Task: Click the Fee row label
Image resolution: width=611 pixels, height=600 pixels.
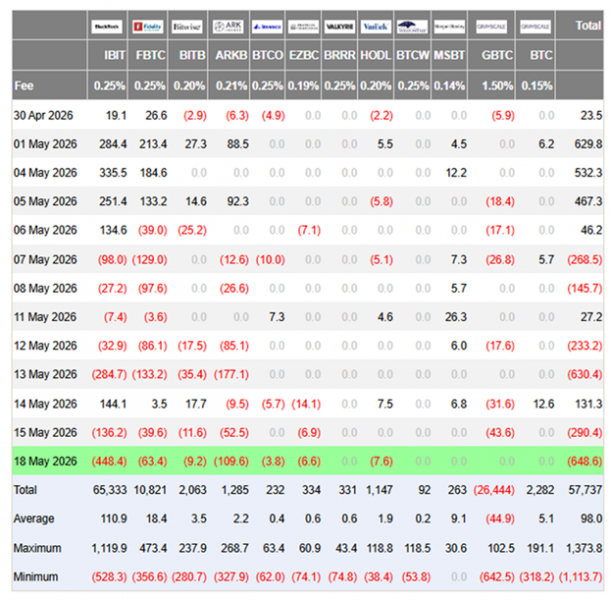Action: [x=24, y=86]
